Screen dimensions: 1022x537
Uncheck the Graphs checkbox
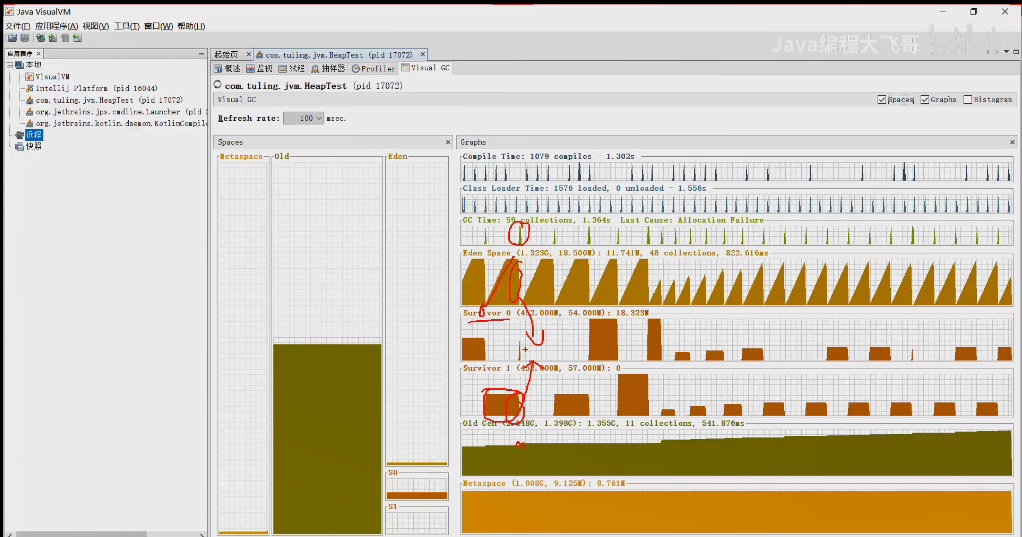point(925,100)
